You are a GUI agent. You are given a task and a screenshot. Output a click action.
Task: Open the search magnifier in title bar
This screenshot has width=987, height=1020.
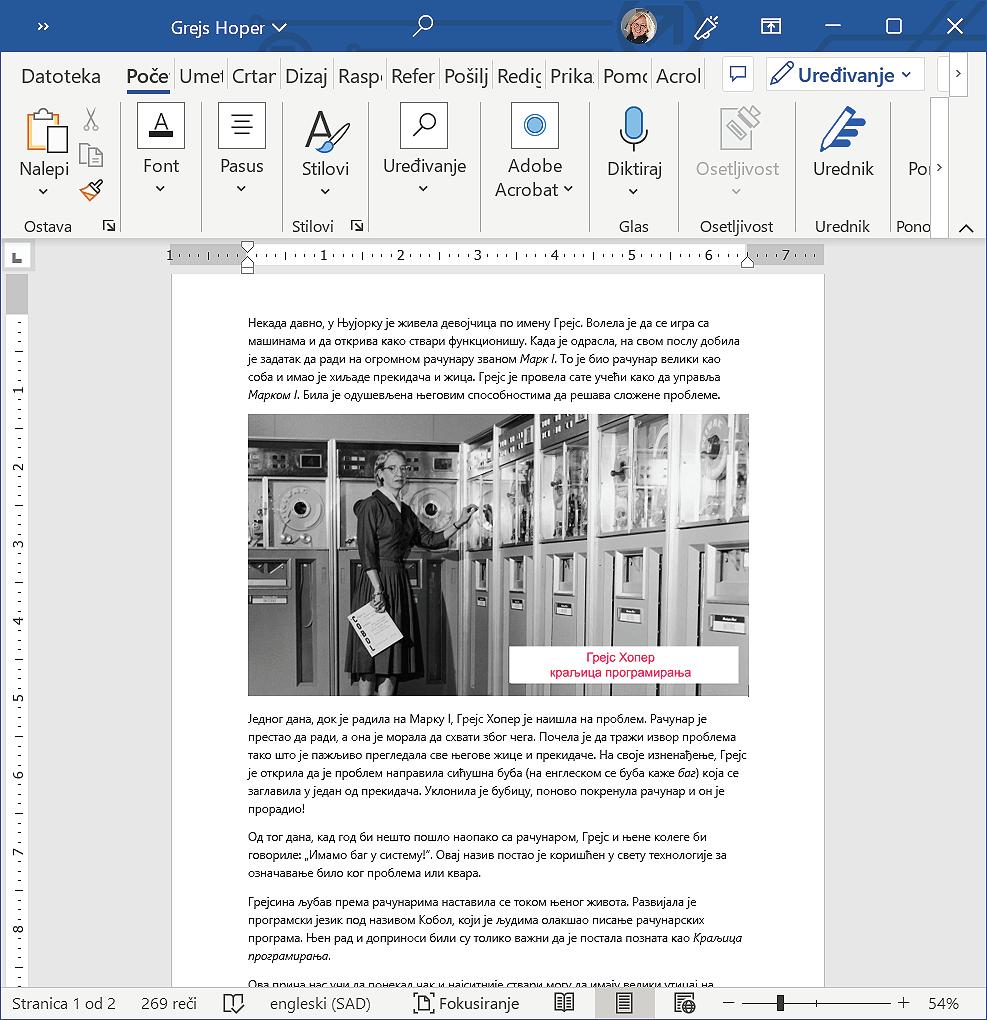[424, 26]
